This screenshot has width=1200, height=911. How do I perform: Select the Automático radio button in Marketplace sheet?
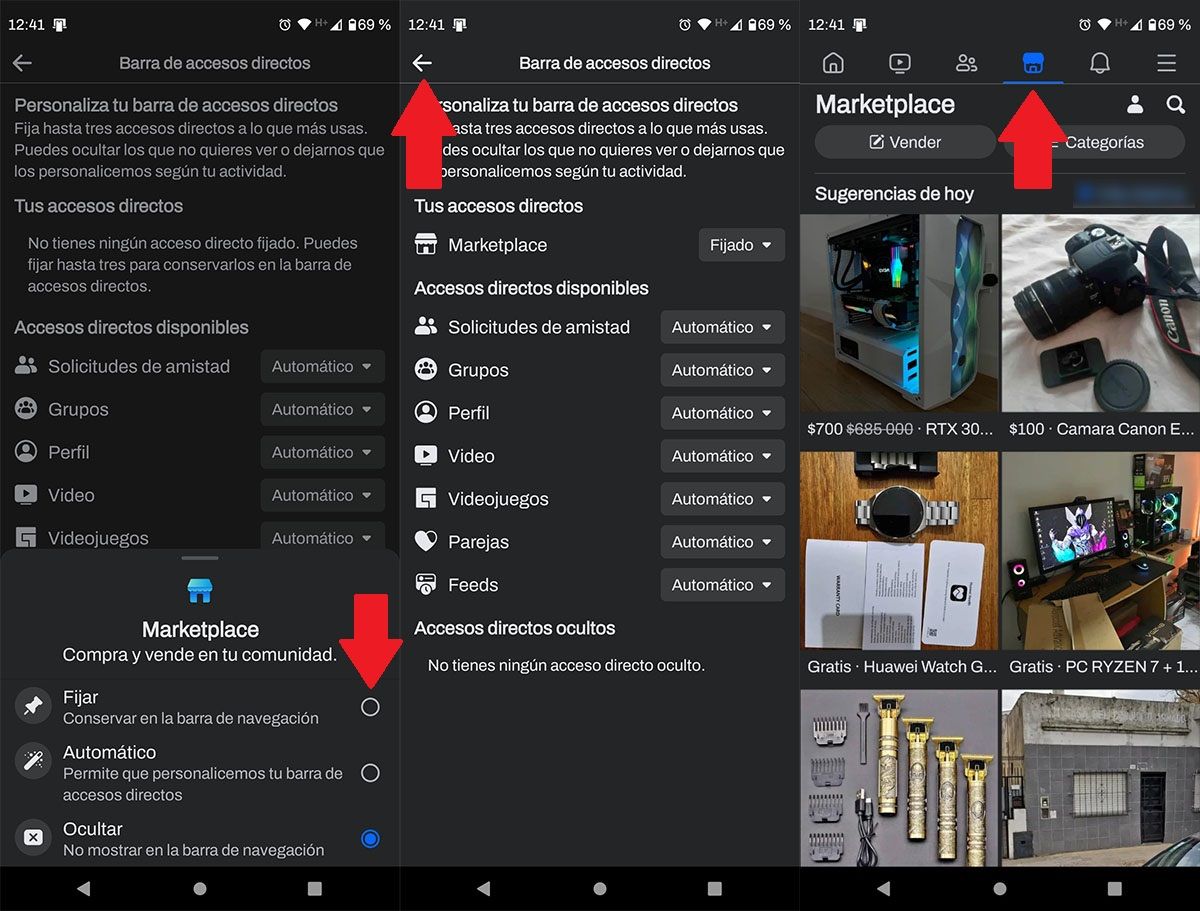click(370, 773)
